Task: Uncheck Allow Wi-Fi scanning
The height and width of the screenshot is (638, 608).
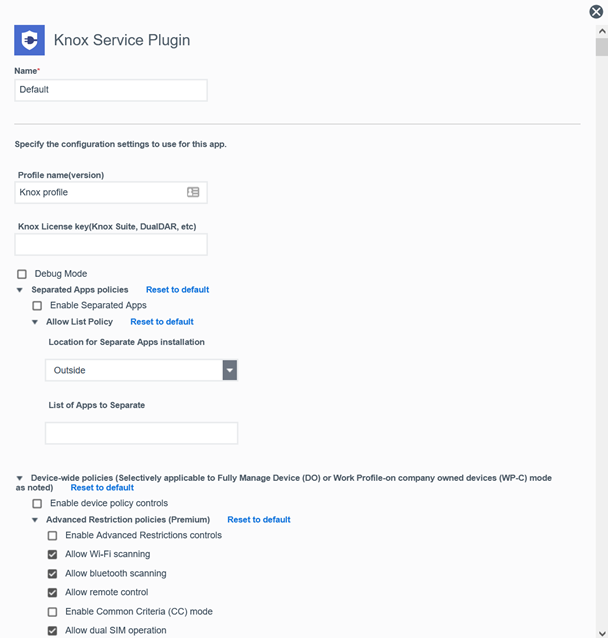Action: click(53, 554)
